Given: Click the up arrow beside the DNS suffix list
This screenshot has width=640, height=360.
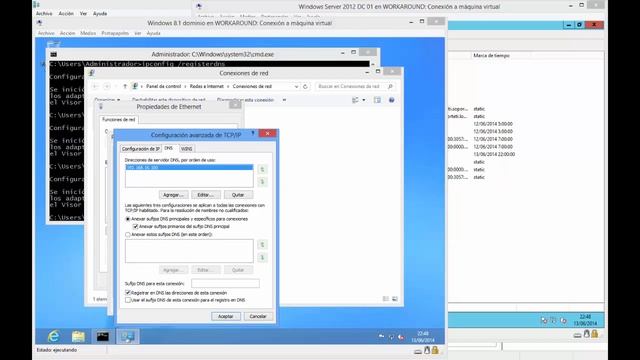Looking at the screenshot, I should [262, 244].
